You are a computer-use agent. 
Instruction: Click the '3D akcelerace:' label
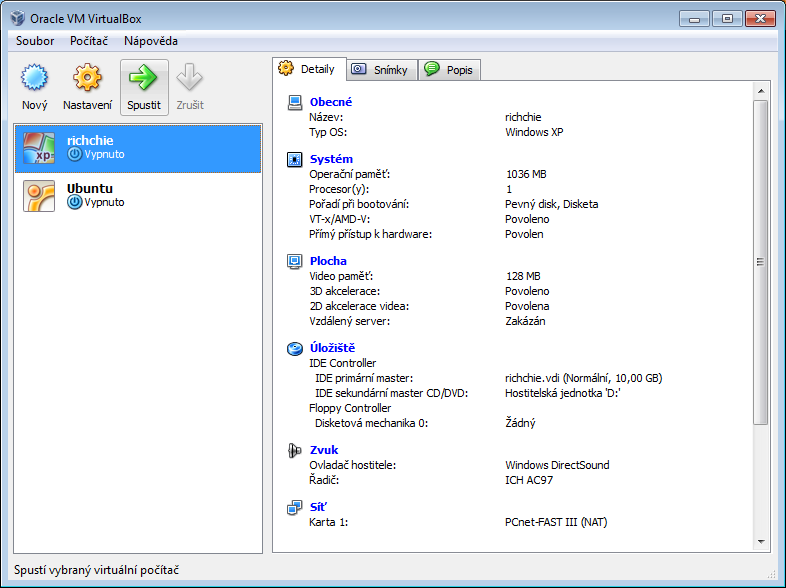click(345, 291)
